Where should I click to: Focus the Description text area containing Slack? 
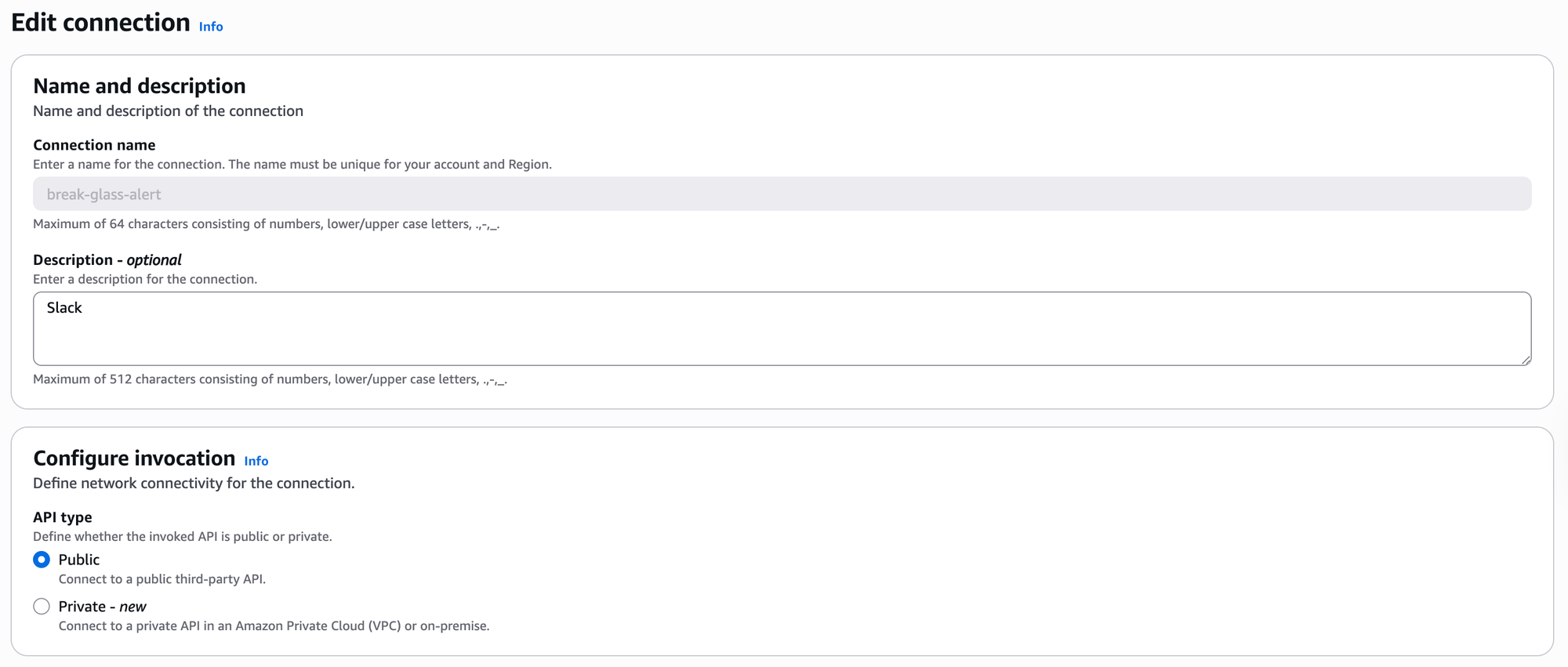(782, 328)
